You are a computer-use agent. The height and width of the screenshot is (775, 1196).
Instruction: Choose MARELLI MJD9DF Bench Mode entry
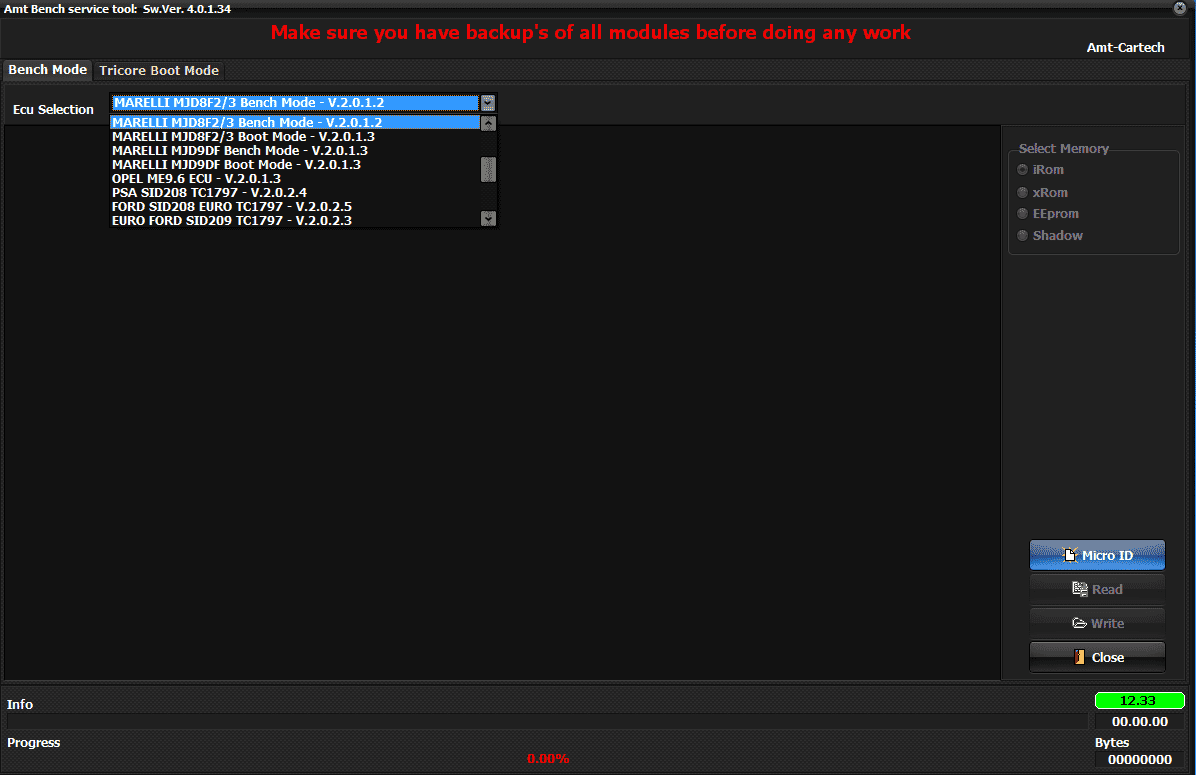(x=239, y=150)
